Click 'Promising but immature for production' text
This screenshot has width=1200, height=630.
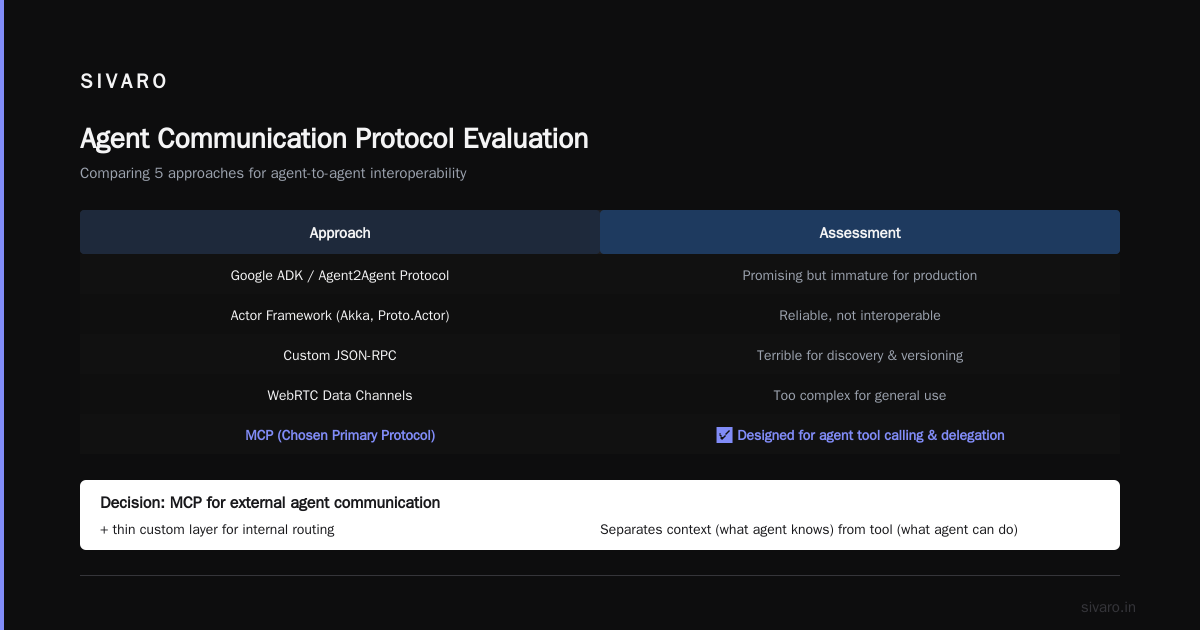click(x=860, y=275)
